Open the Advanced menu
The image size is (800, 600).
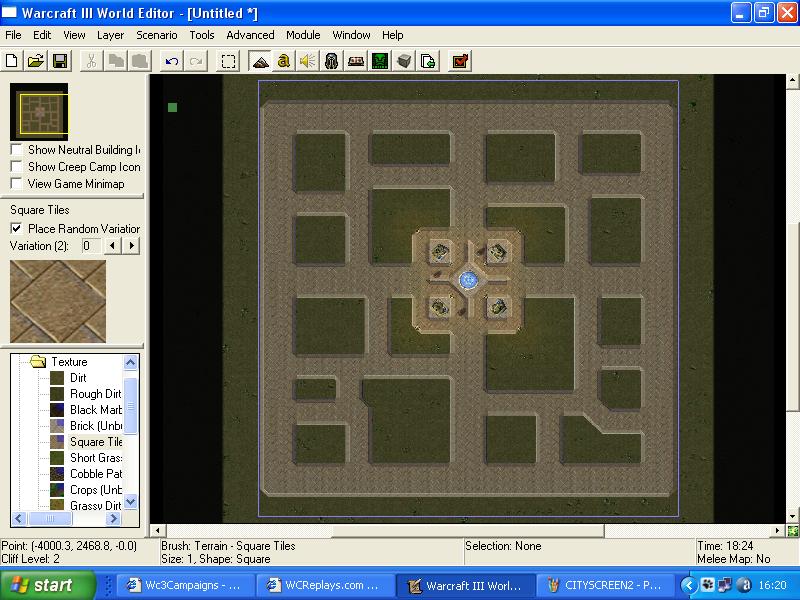click(x=250, y=35)
